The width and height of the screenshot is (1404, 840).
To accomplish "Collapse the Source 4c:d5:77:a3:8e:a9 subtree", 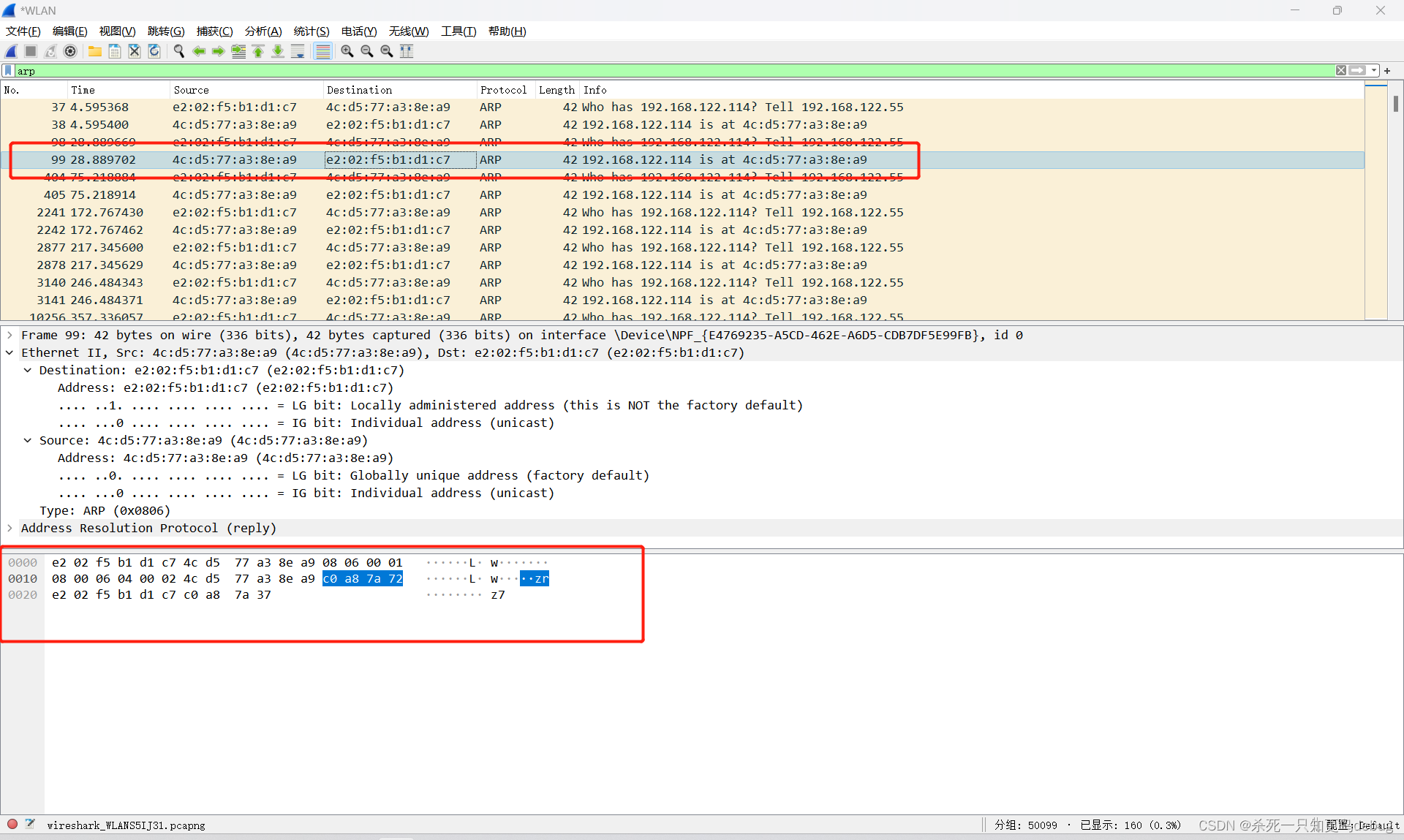I will point(27,440).
